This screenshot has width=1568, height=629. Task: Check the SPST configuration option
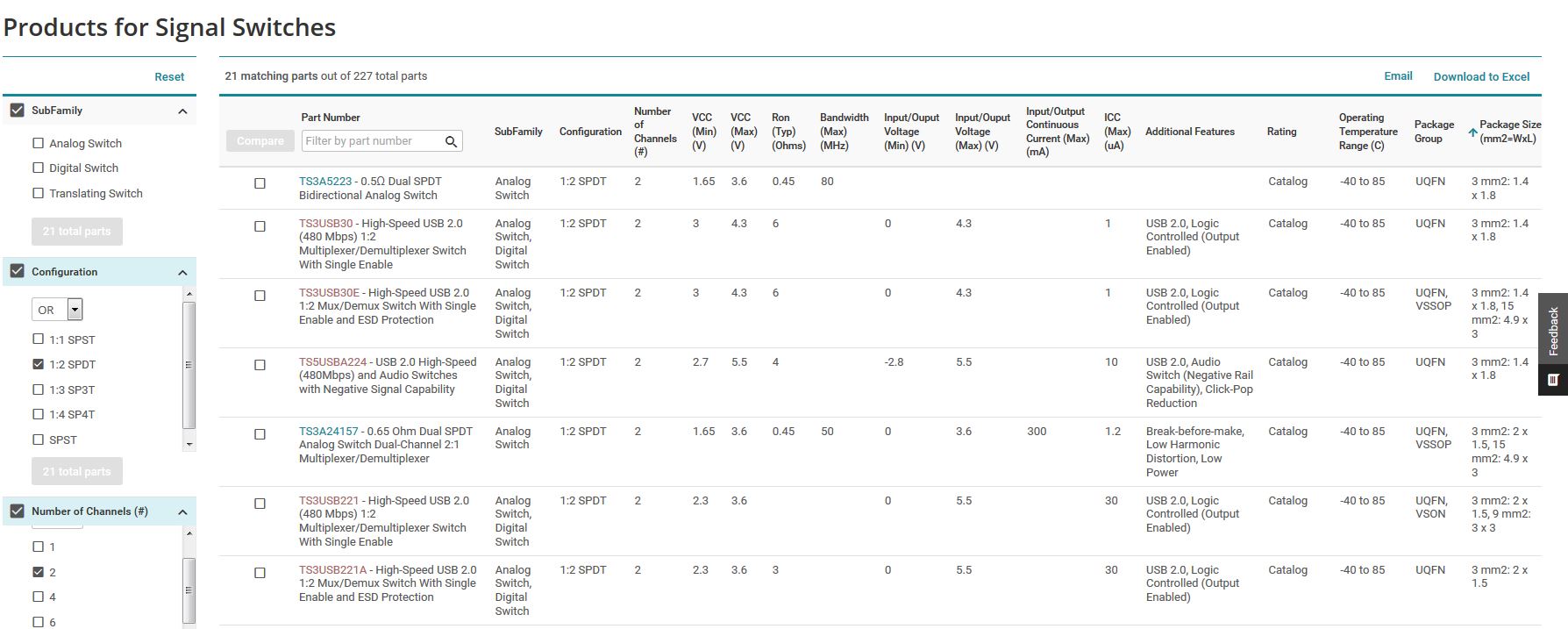(x=38, y=439)
